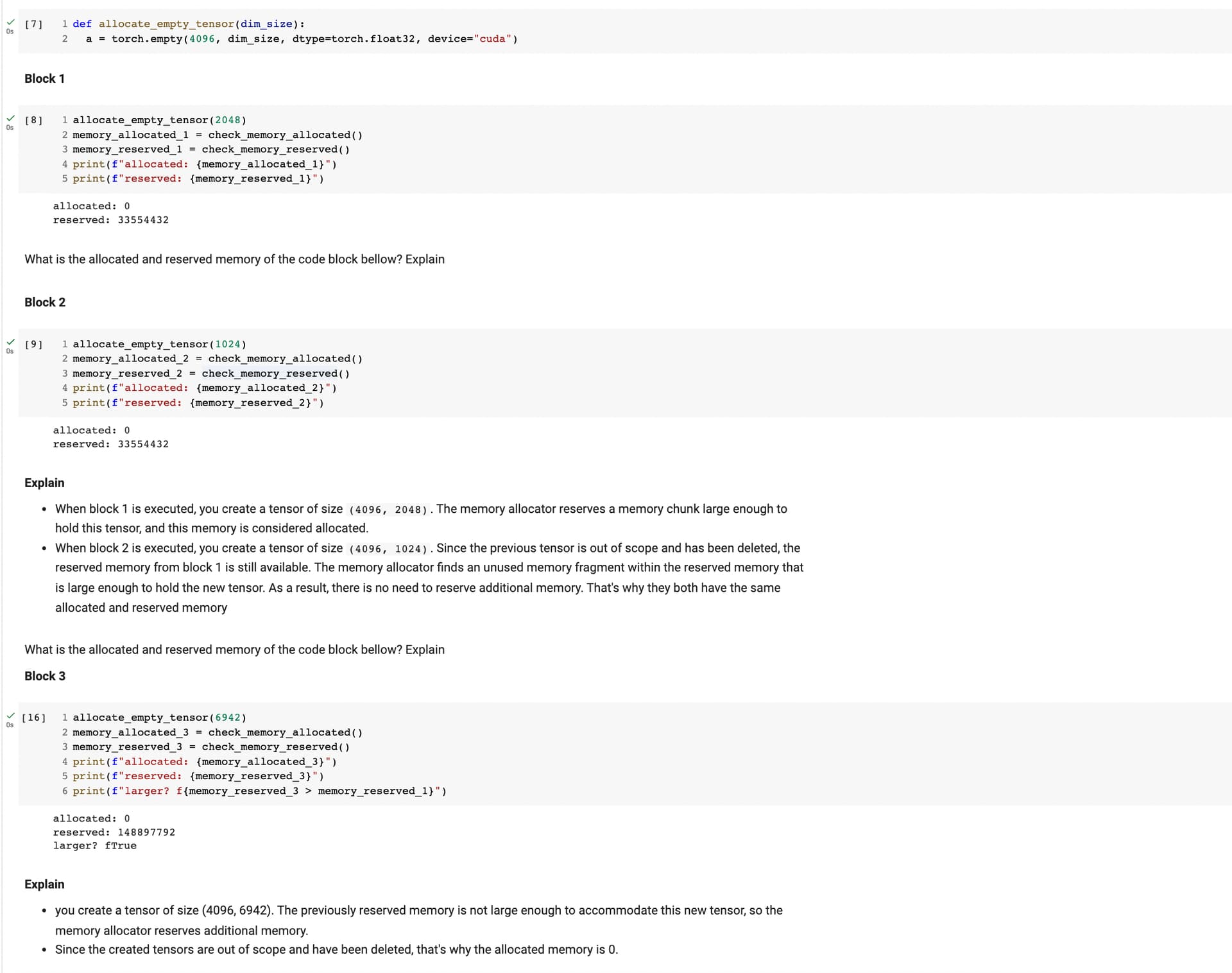The image size is (1232, 973).
Task: Click on allocate_empty_tensor(1024) code line
Action: click(x=159, y=344)
